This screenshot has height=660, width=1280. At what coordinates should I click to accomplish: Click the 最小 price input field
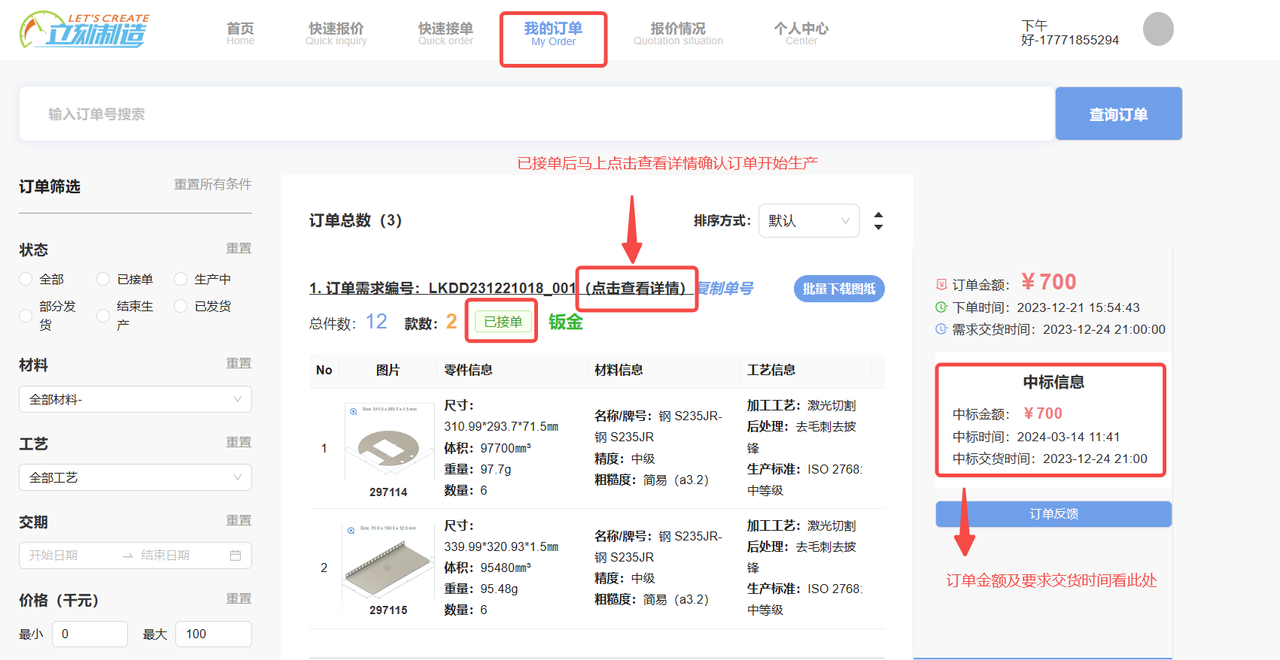[x=90, y=634]
